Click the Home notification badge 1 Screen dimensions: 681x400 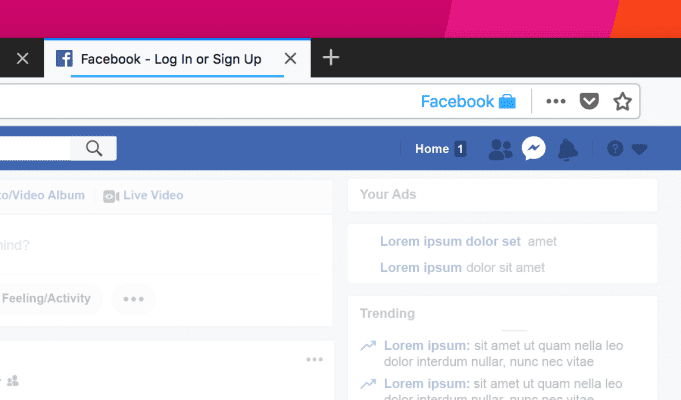[460, 149]
